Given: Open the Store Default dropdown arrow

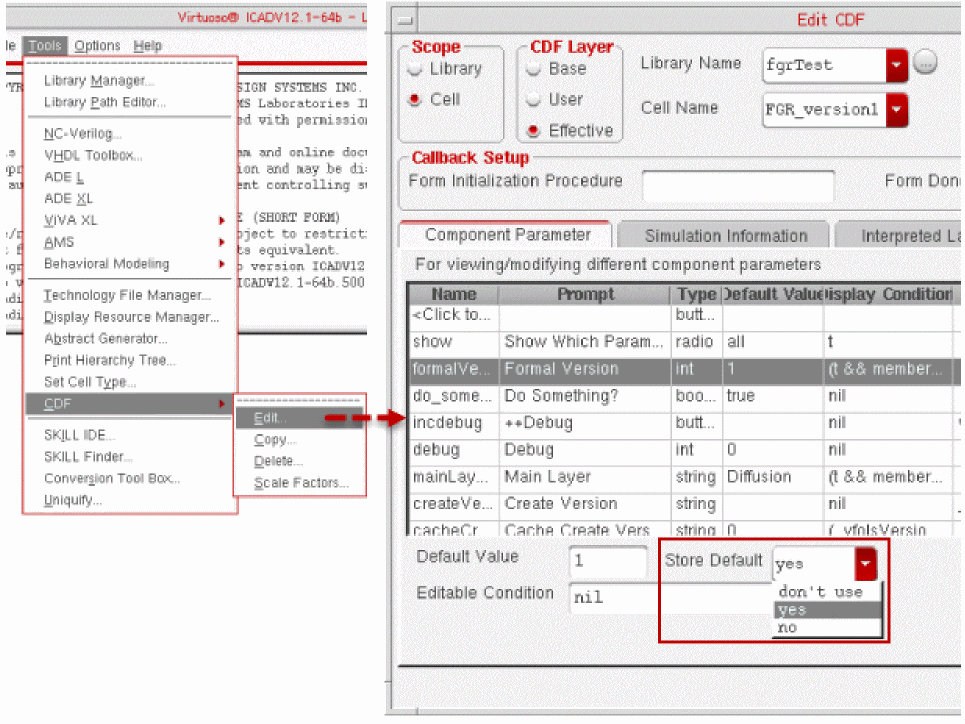Looking at the screenshot, I should [867, 564].
